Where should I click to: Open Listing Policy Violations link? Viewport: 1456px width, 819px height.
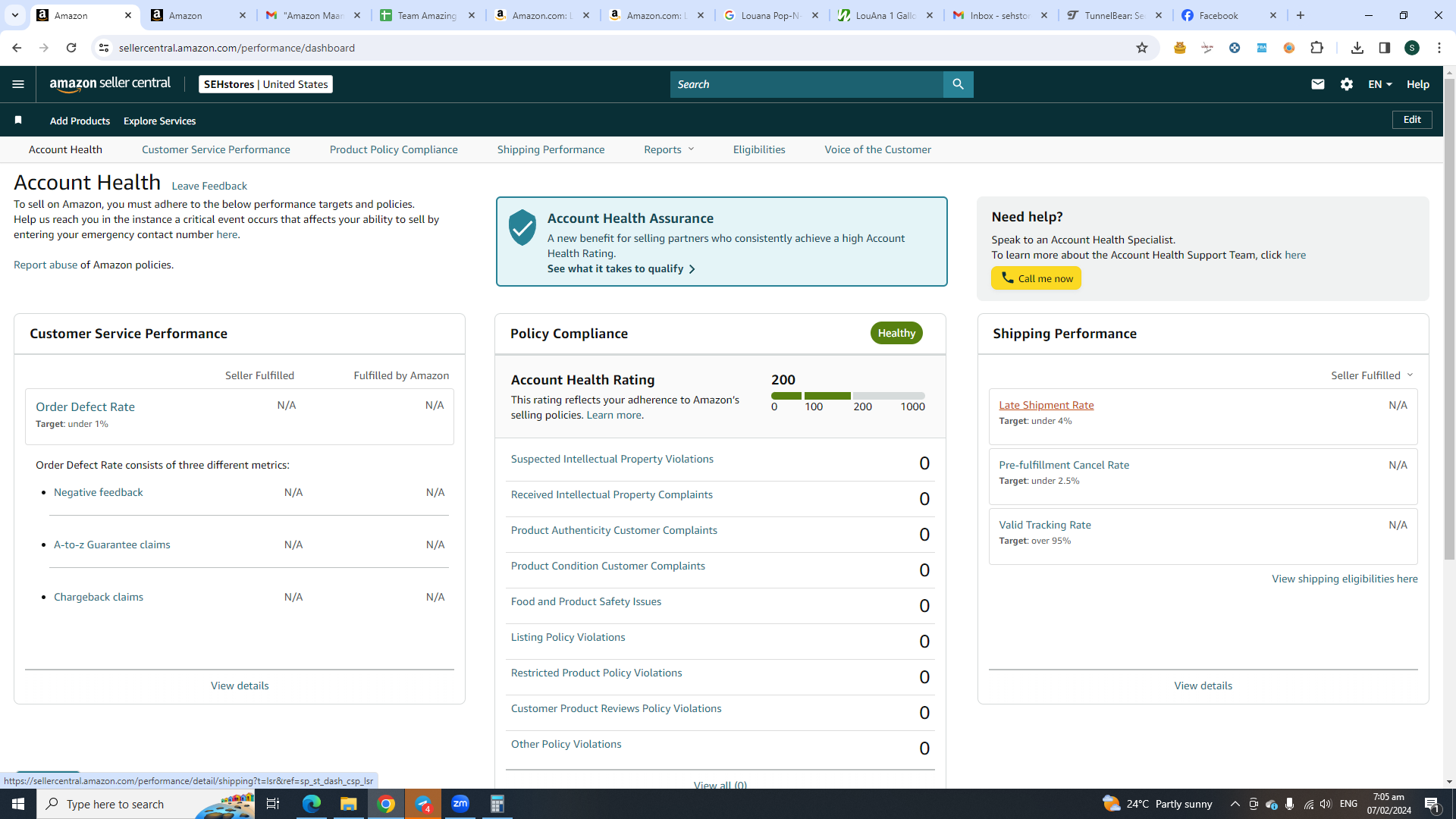coord(568,637)
